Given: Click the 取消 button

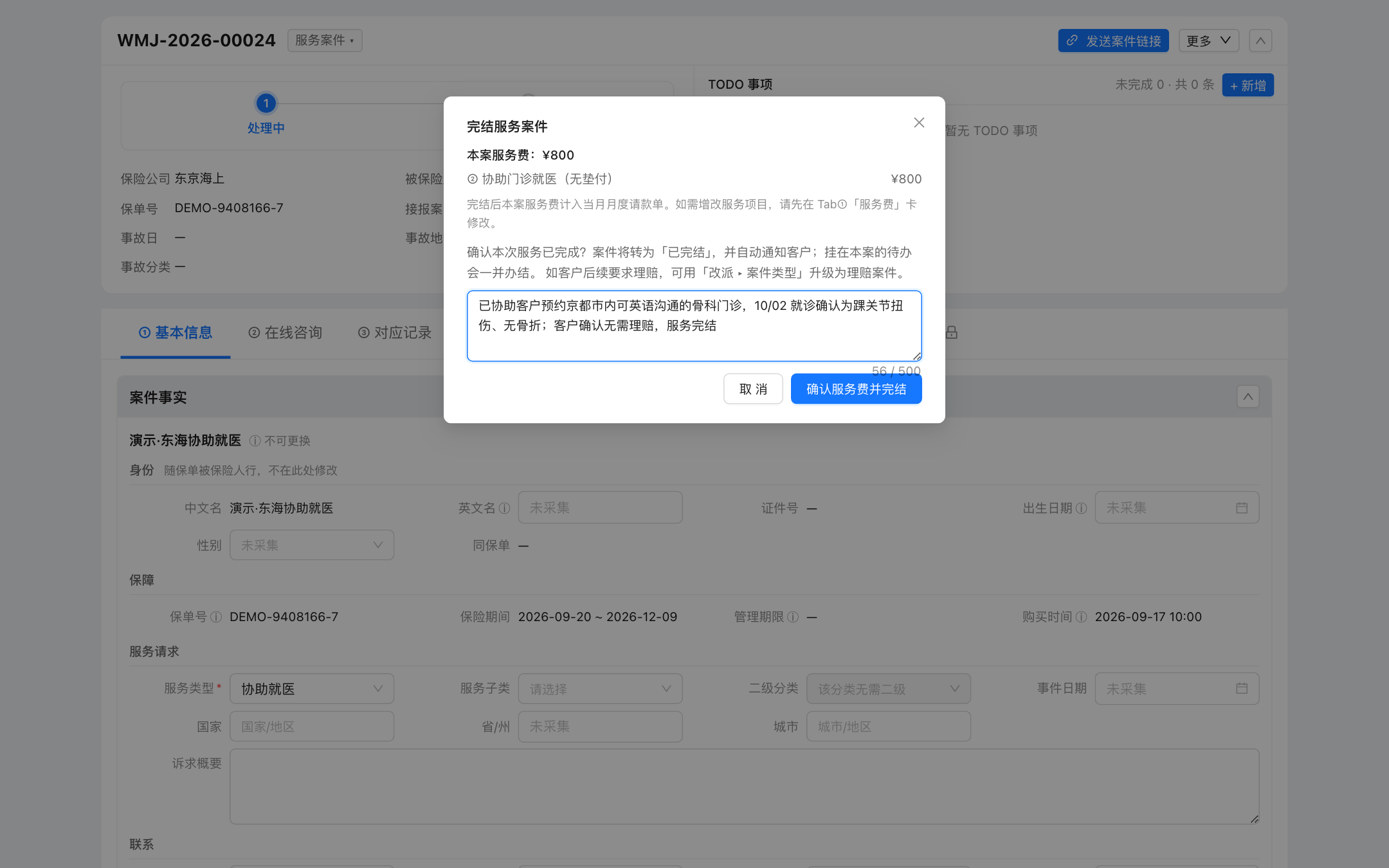Looking at the screenshot, I should 753,389.
